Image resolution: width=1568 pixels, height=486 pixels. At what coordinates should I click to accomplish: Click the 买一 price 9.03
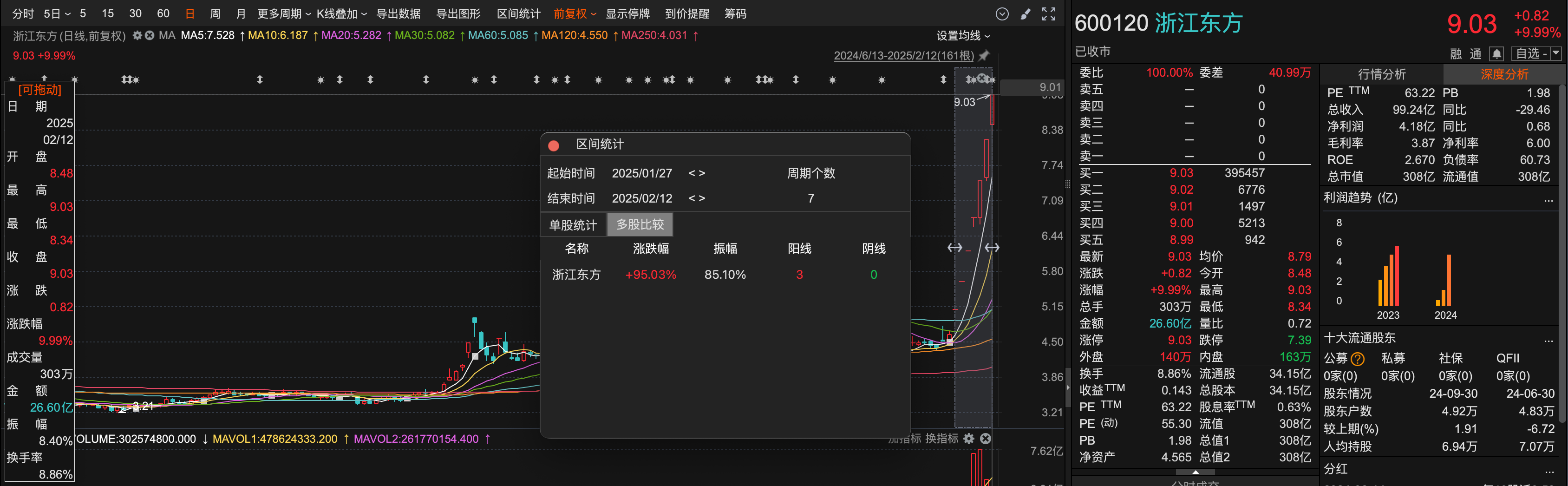[x=1181, y=173]
